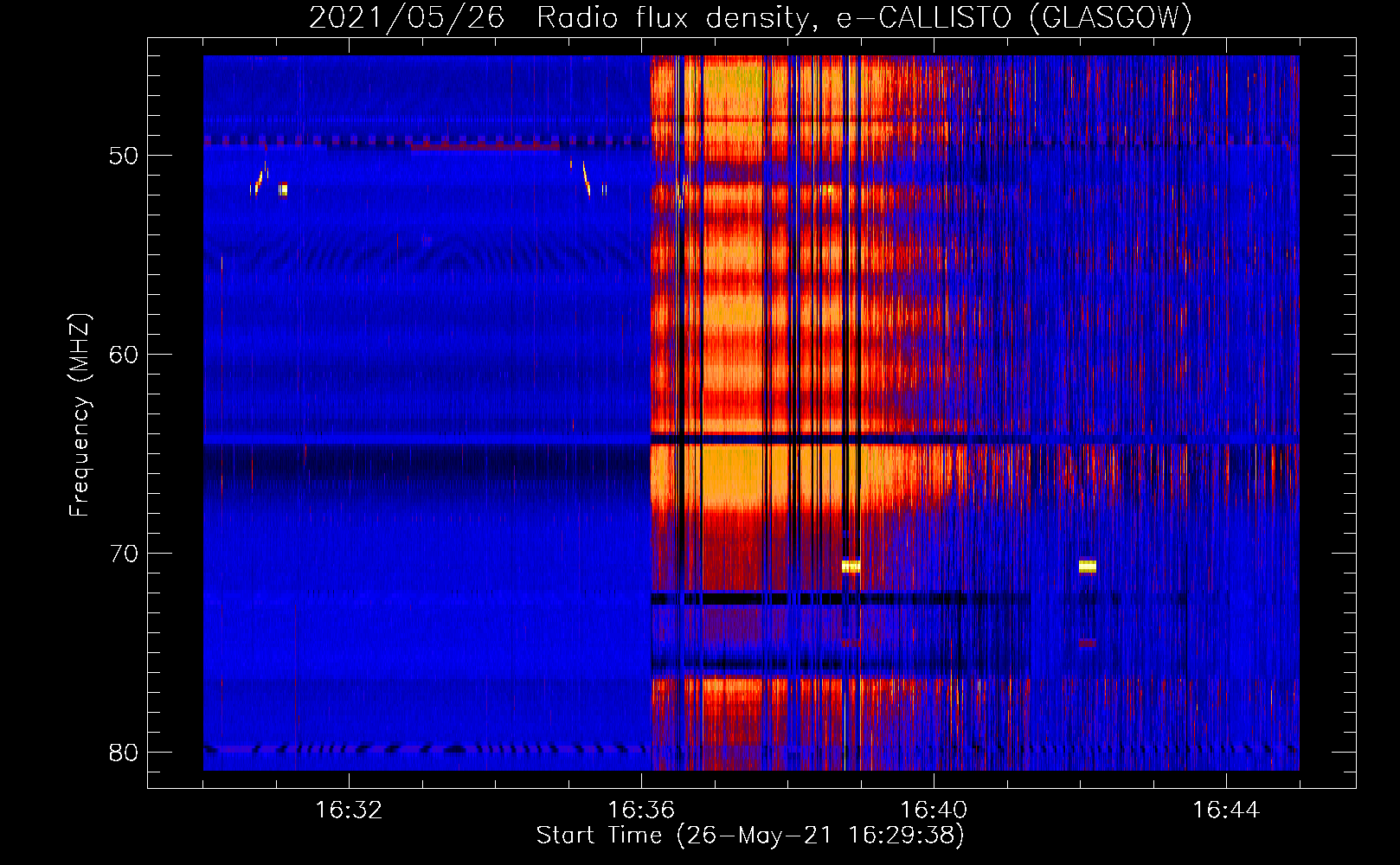
Task: Click the 16:32 time tick label
Action: pos(349,811)
